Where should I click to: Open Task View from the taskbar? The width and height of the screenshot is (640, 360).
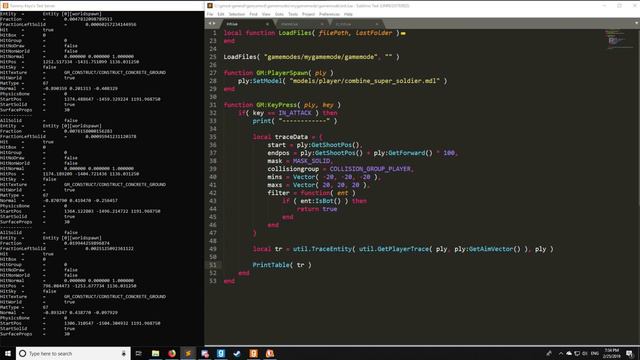point(139,353)
